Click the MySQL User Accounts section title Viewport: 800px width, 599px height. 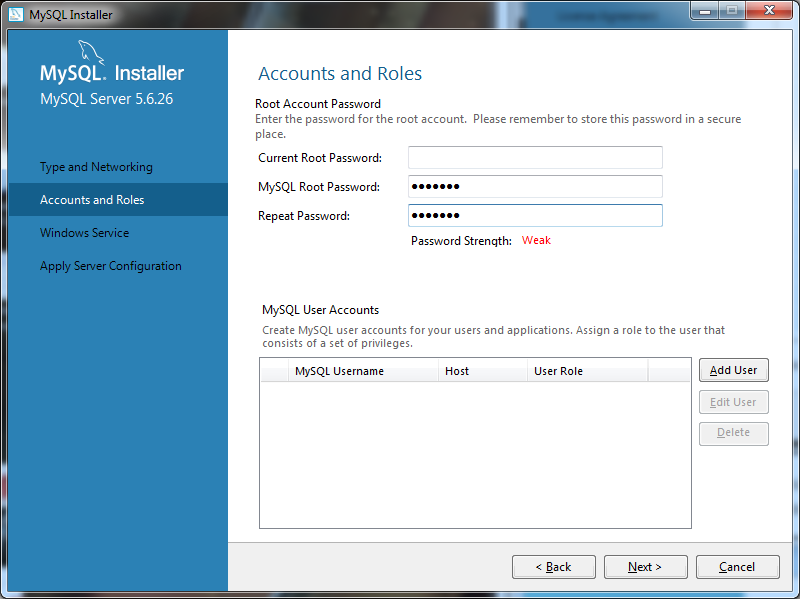pos(320,310)
